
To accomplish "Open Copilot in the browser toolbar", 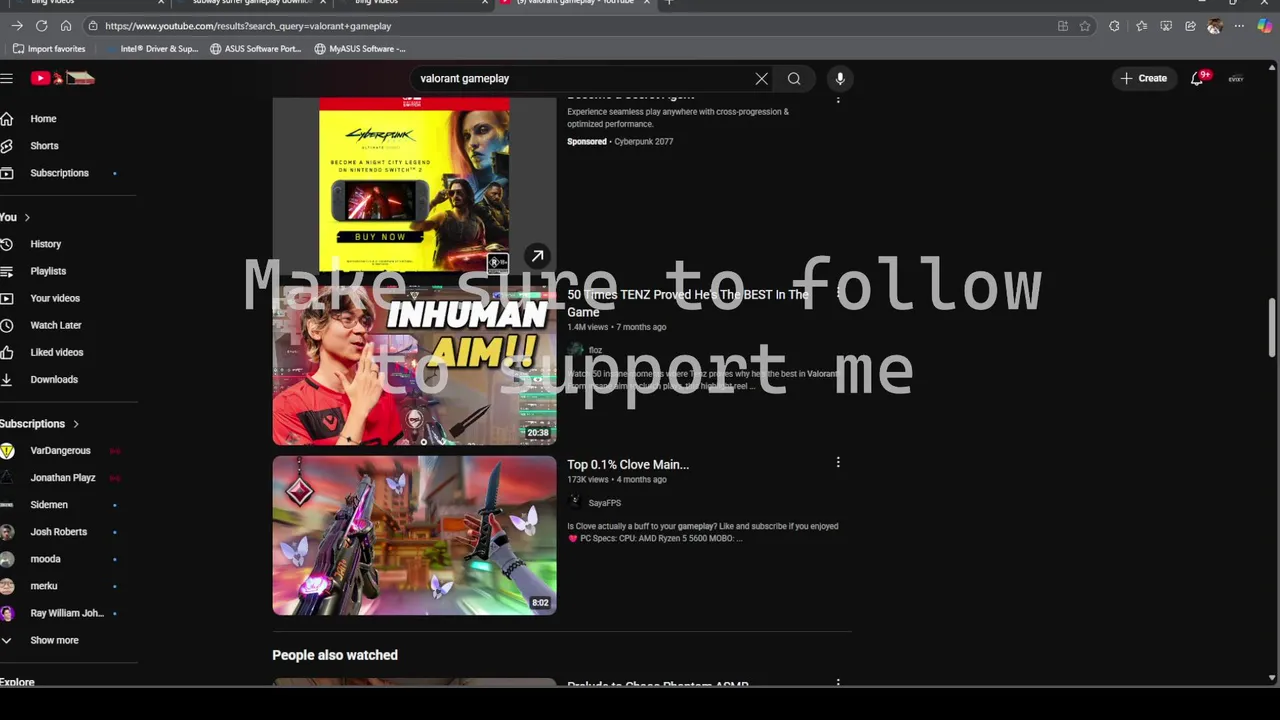I will [1265, 26].
